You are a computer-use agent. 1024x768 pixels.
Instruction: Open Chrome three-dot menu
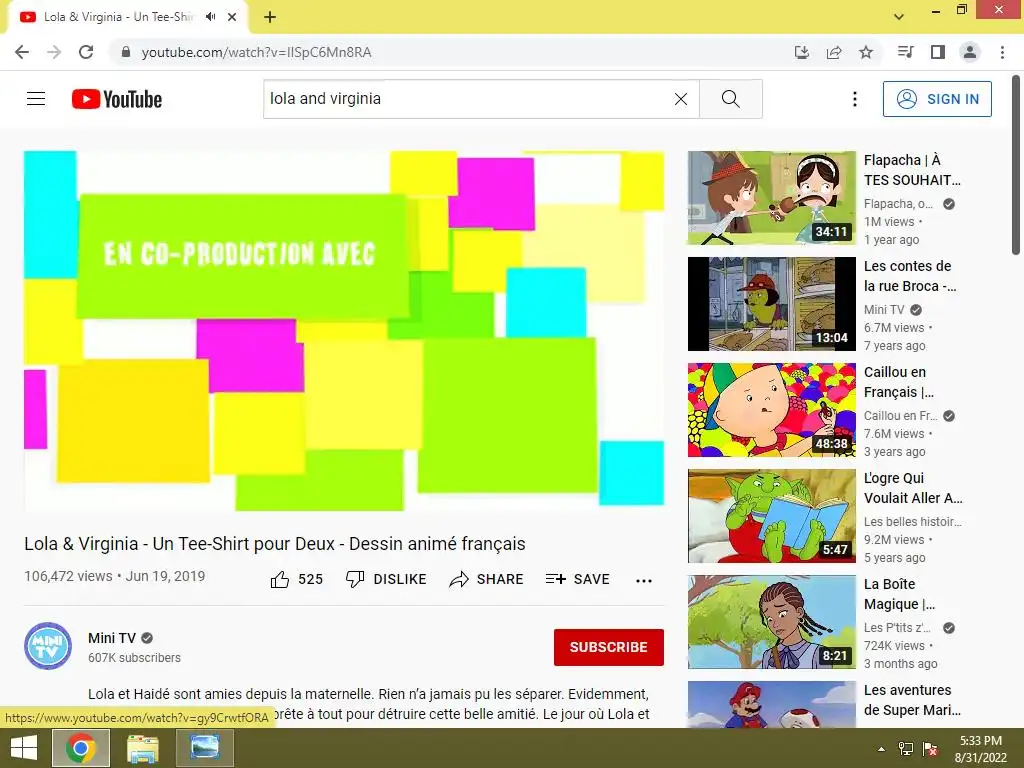pyautogui.click(x=1002, y=52)
